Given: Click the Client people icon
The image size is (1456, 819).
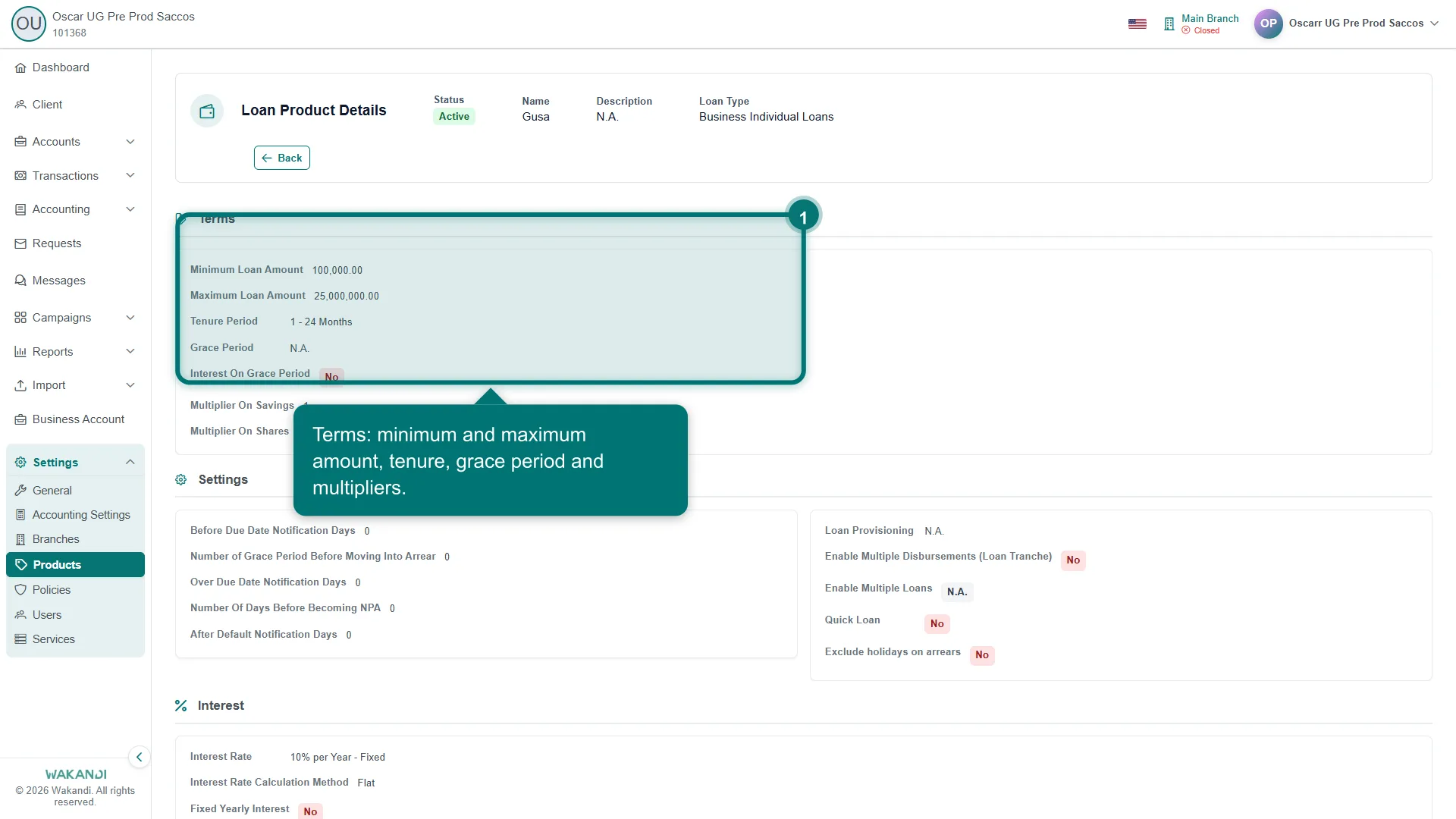Looking at the screenshot, I should point(20,105).
